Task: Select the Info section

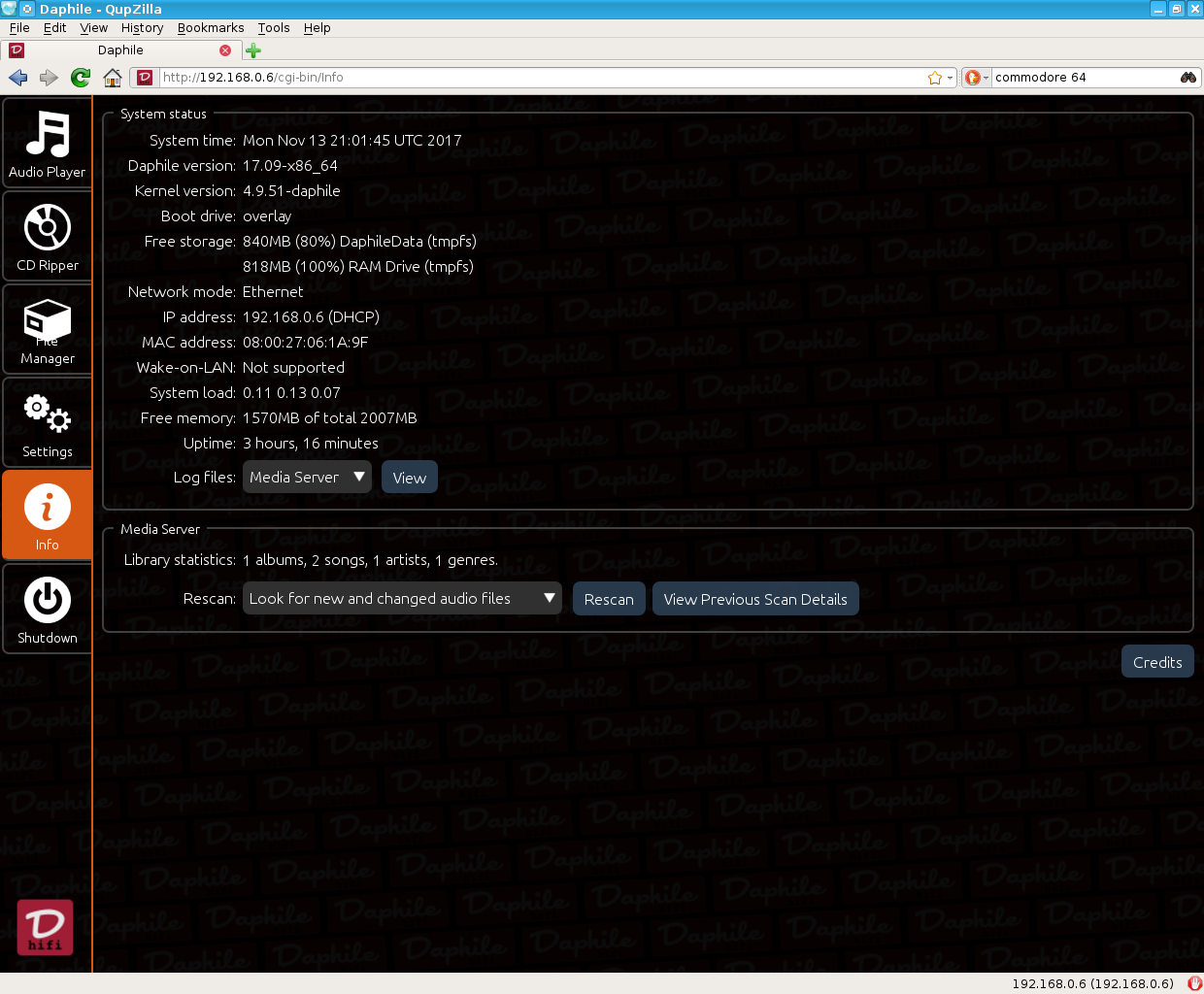Action: pyautogui.click(x=47, y=515)
